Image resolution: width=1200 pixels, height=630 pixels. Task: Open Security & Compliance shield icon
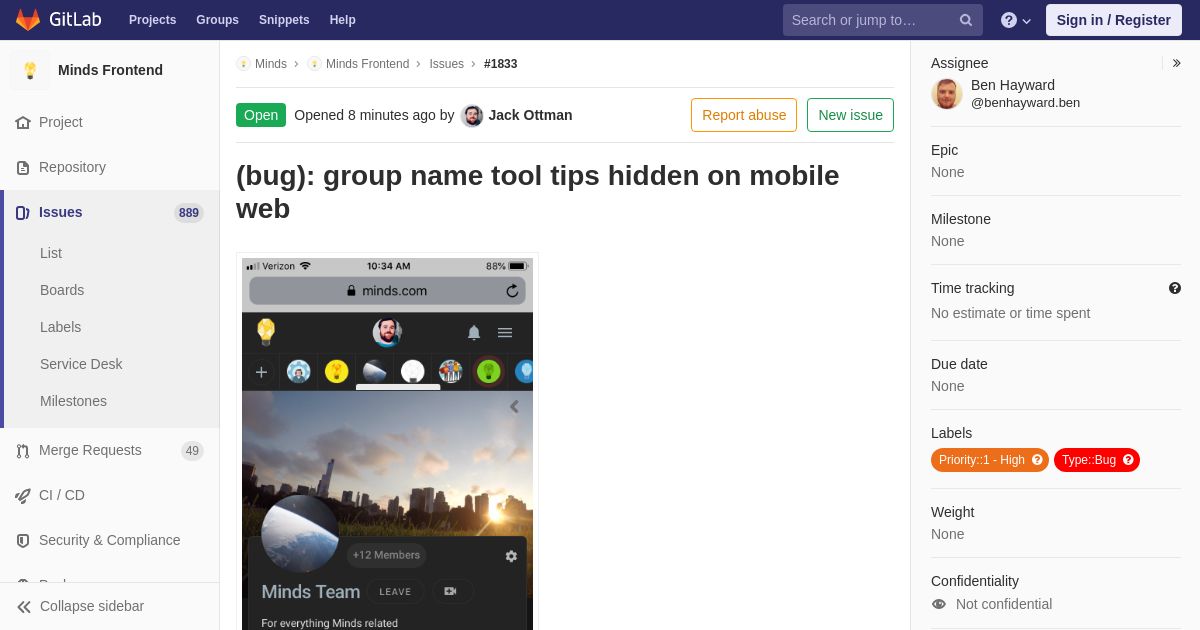pyautogui.click(x=23, y=540)
